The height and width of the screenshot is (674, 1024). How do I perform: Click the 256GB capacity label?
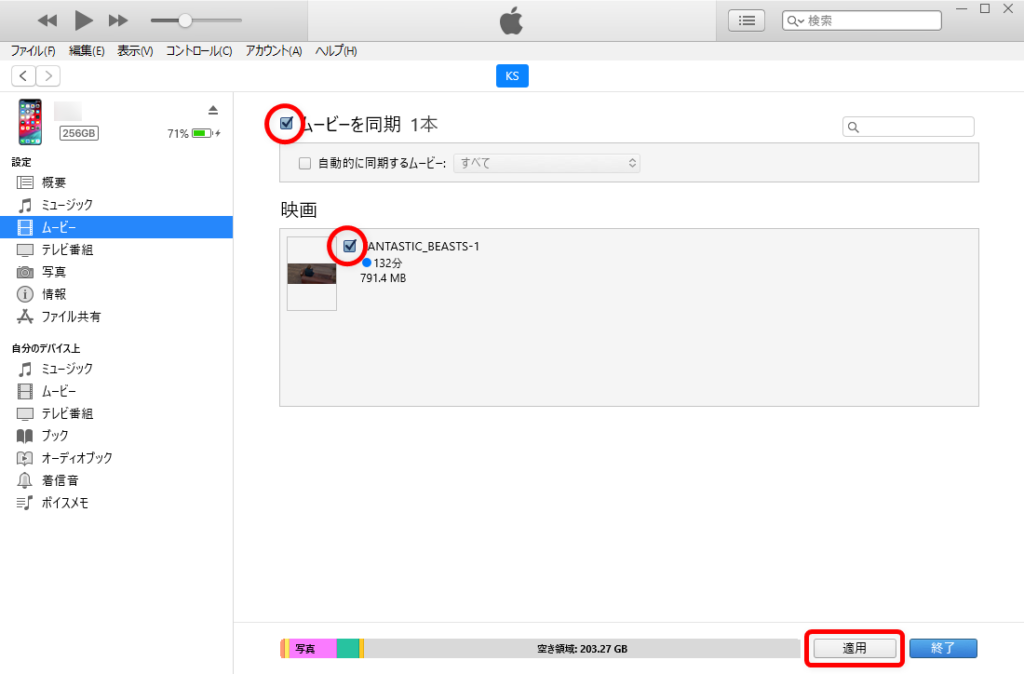(x=79, y=133)
